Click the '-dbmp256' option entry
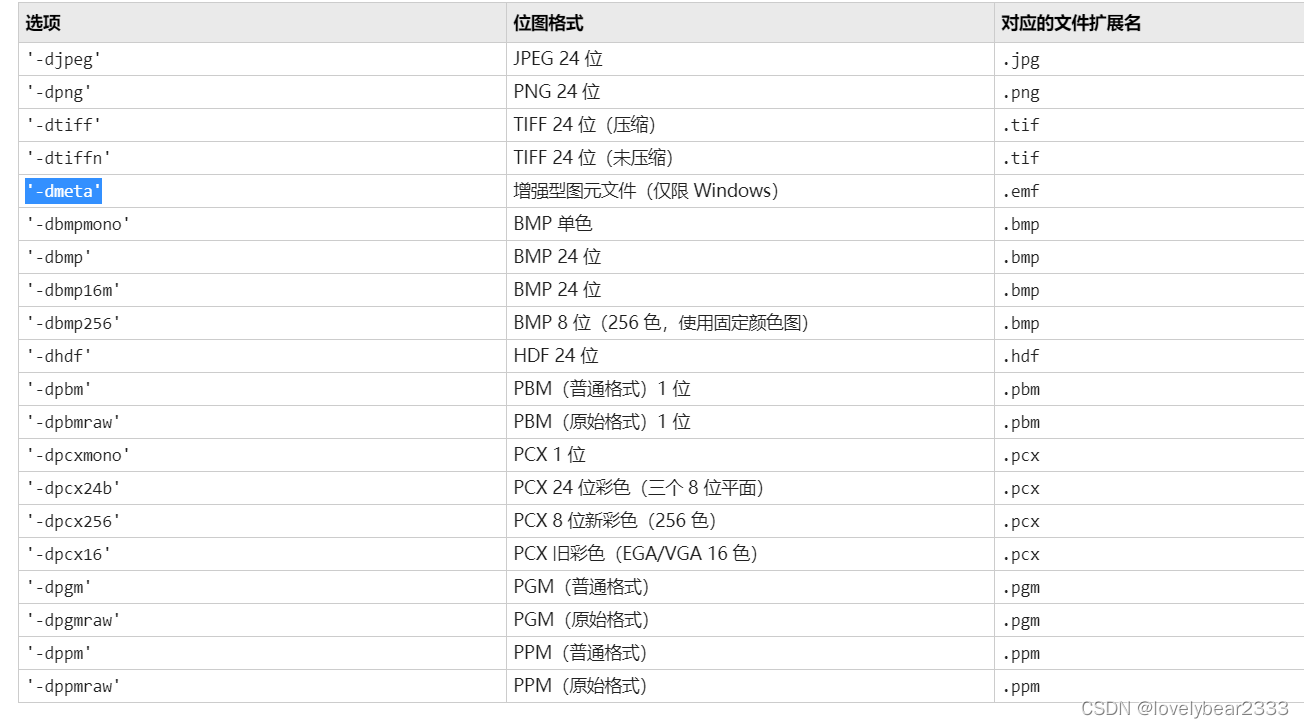1304x728 pixels. click(x=74, y=323)
